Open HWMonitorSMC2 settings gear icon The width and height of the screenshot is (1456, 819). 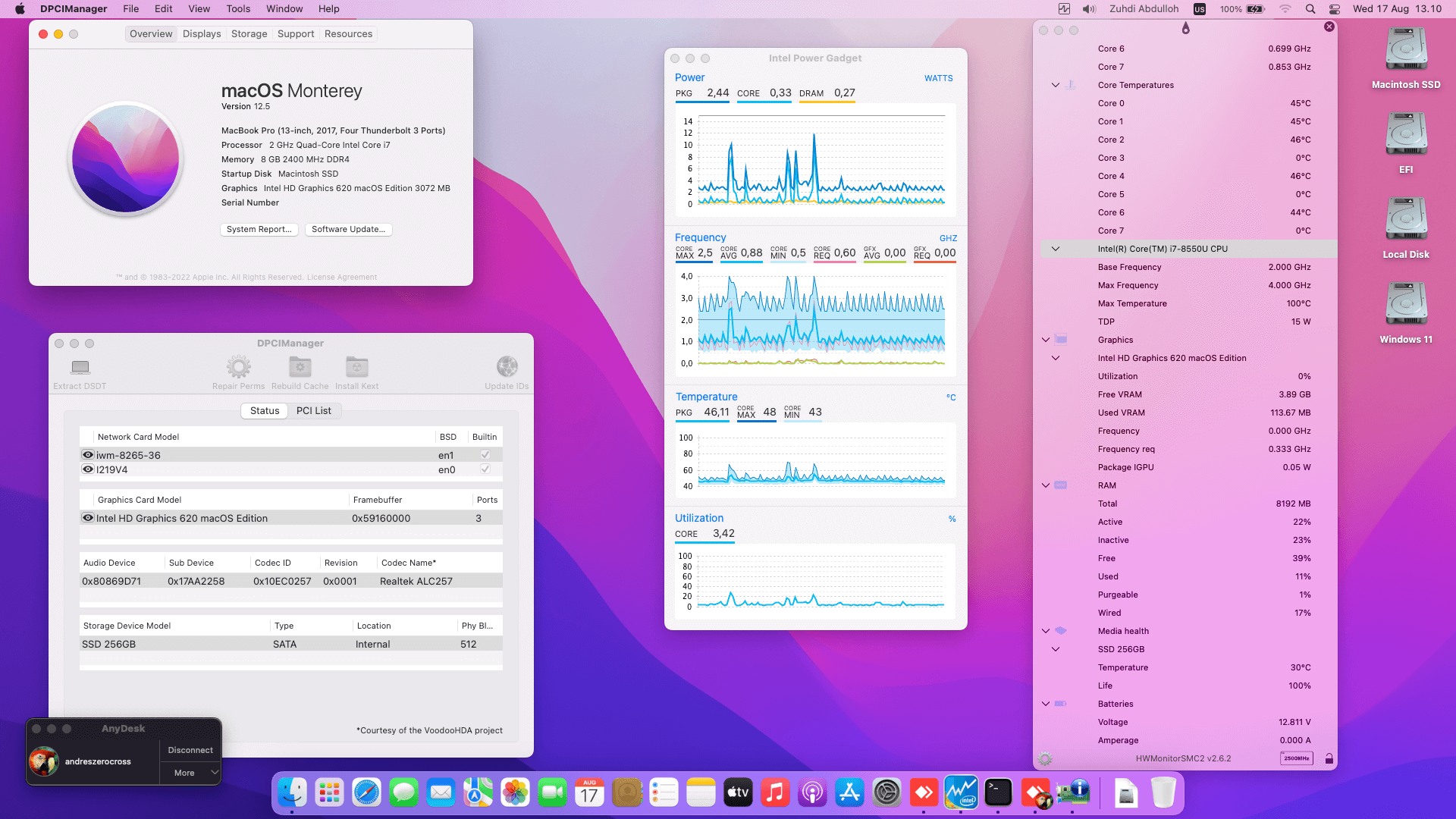(x=1045, y=759)
